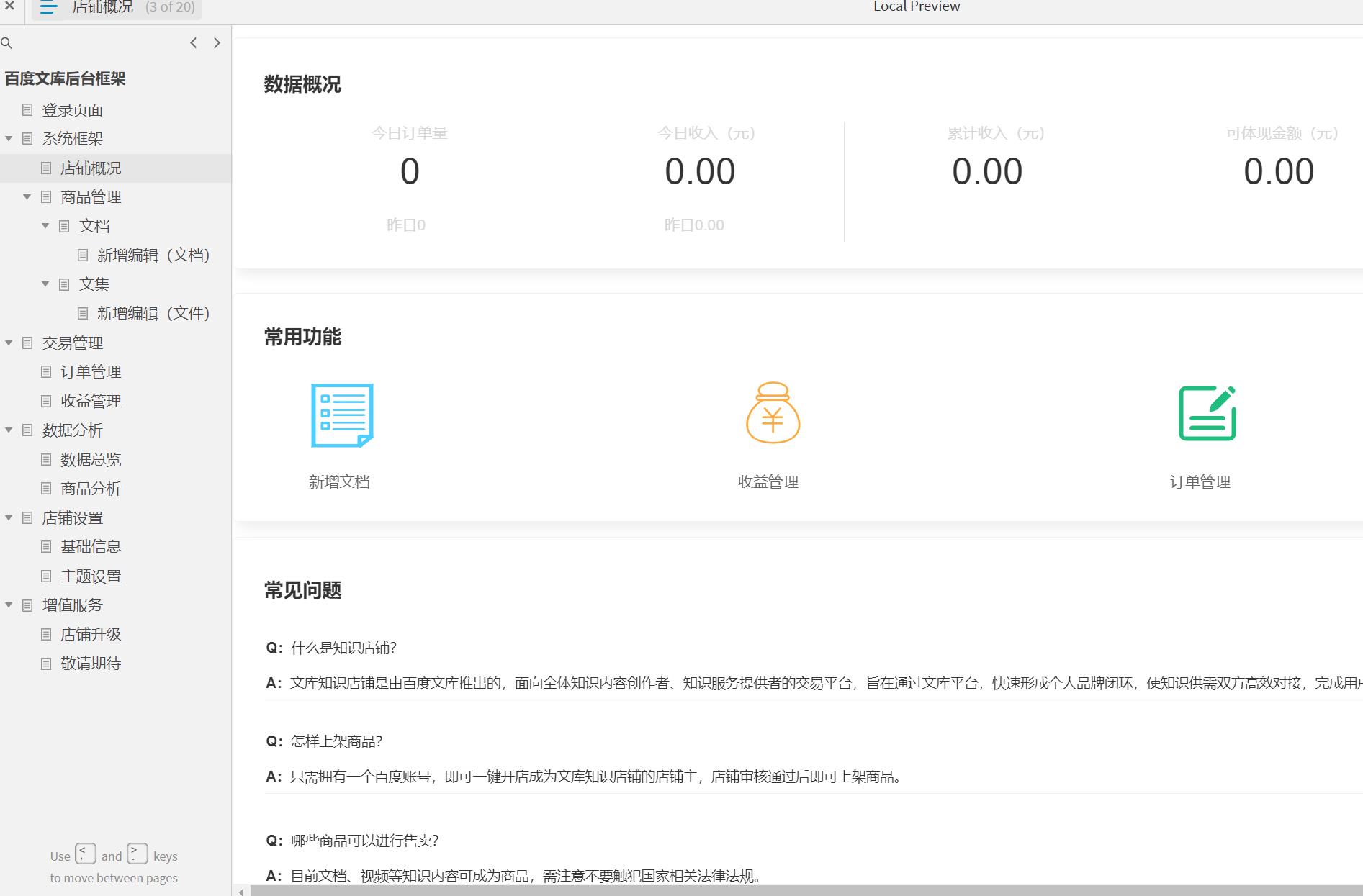Open the hamburger menu icon beside 店铺概况
1363x896 pixels.
[49, 8]
